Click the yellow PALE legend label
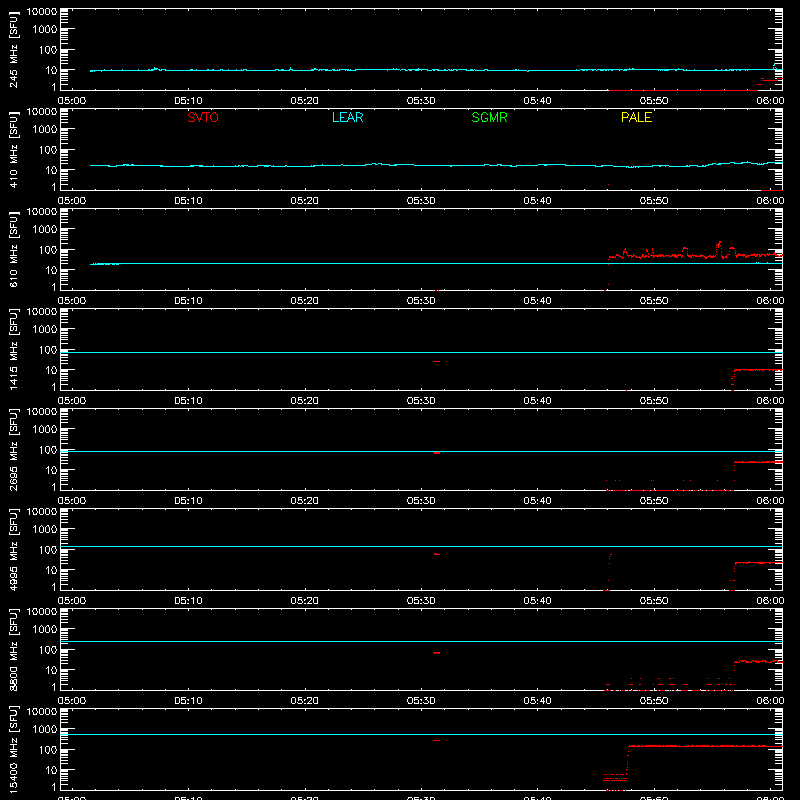The image size is (800, 800). point(636,117)
